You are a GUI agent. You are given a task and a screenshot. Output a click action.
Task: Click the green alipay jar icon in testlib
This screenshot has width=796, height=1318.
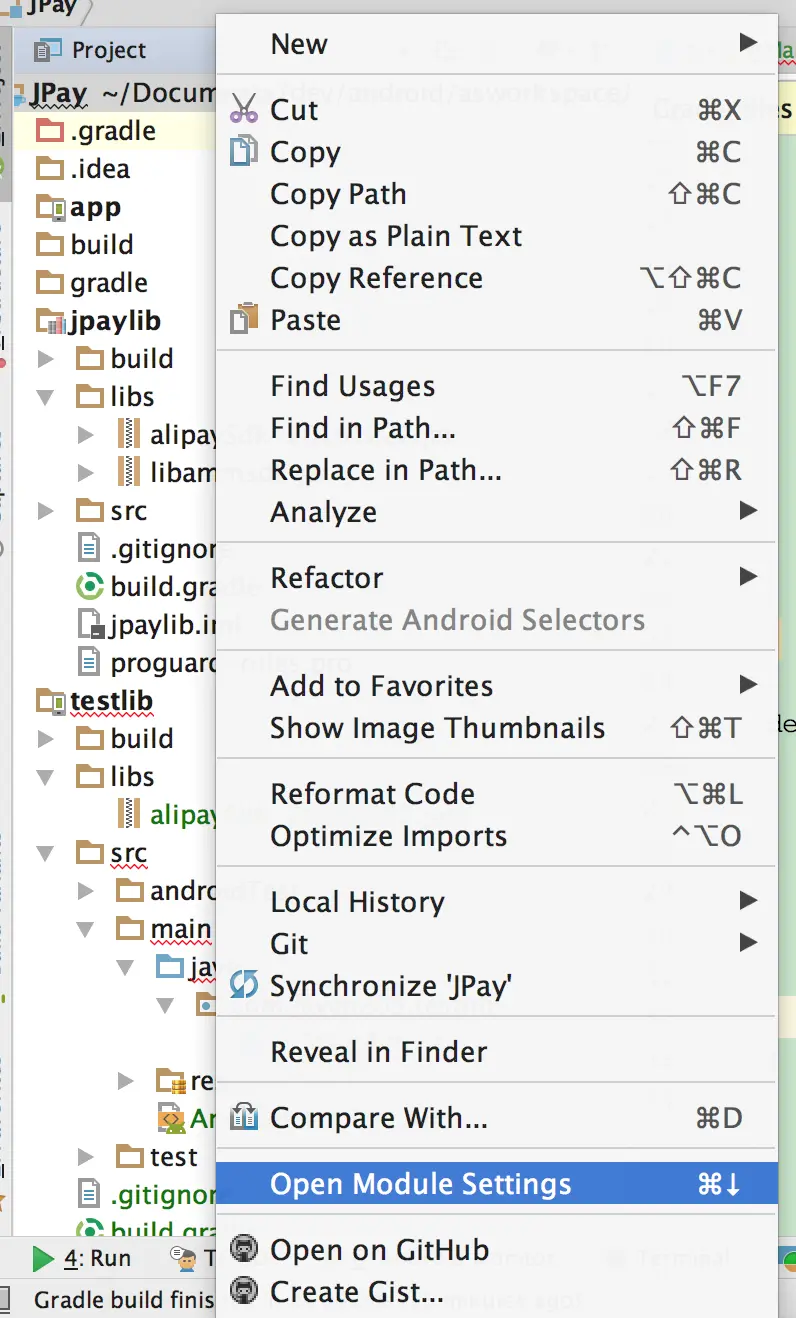pyautogui.click(x=129, y=814)
